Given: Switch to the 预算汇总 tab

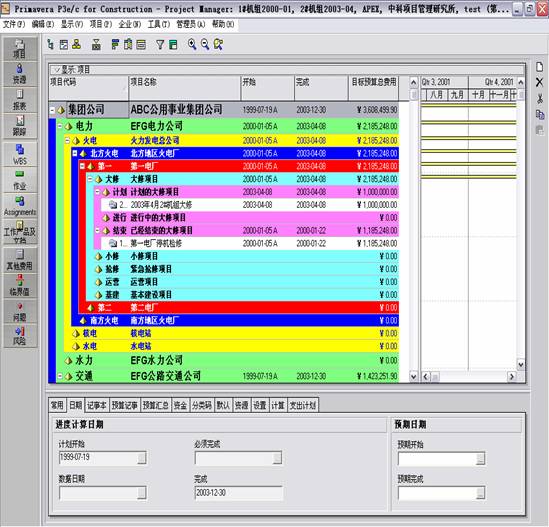Looking at the screenshot, I should (156, 405).
